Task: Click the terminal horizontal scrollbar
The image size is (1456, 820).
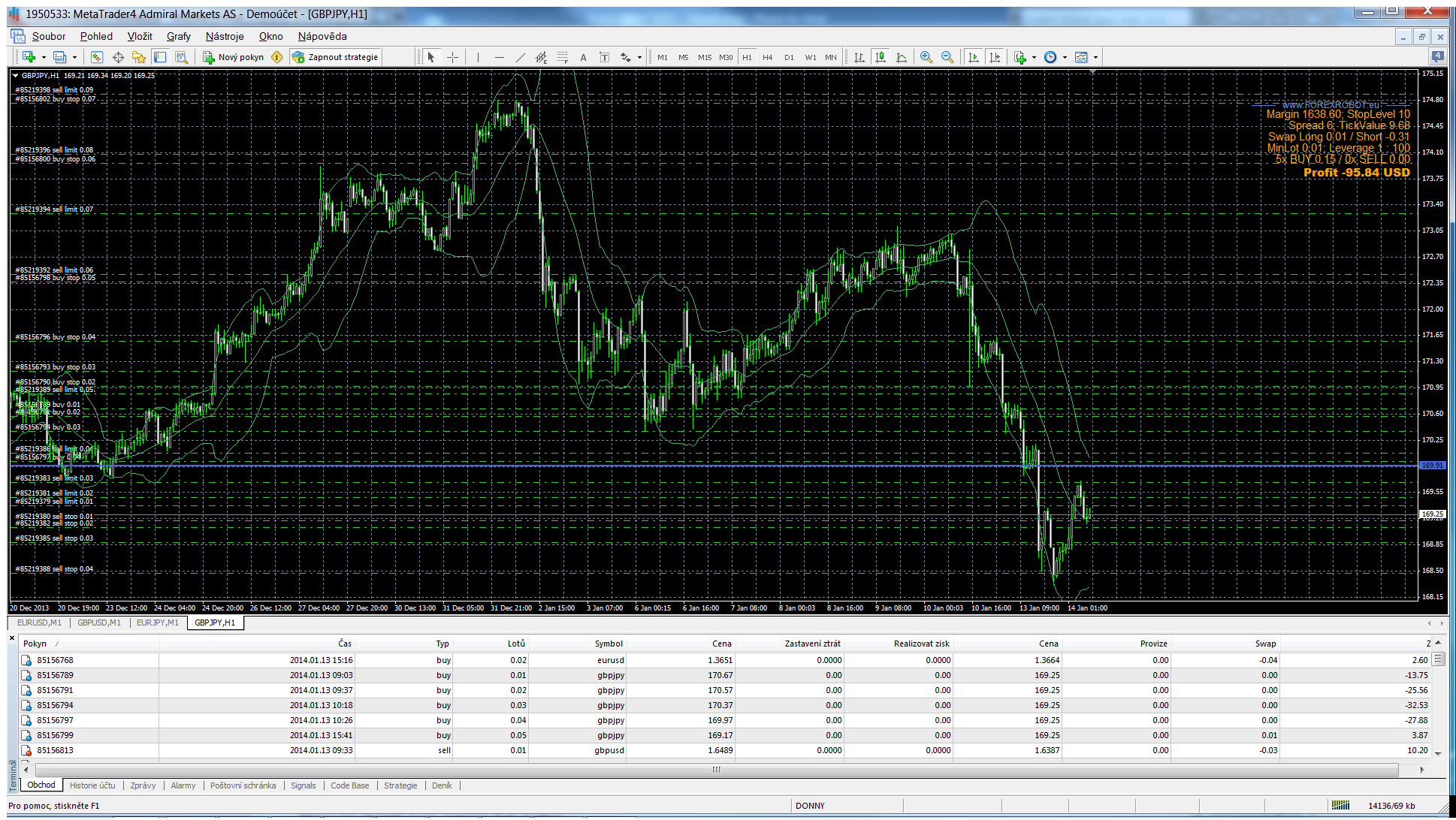Action: coord(716,770)
